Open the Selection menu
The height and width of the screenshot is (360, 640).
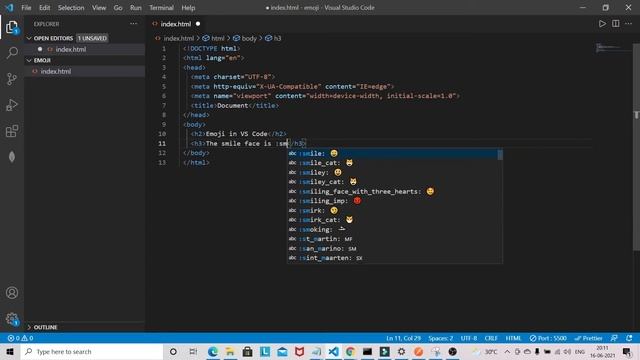tap(71, 7)
